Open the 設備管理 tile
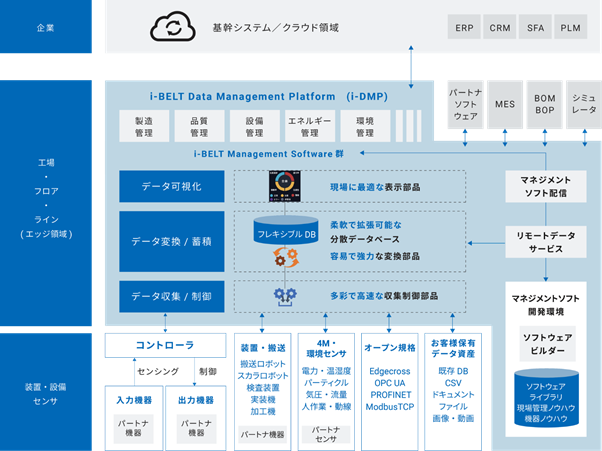This screenshot has width=602, height=451. (255, 126)
